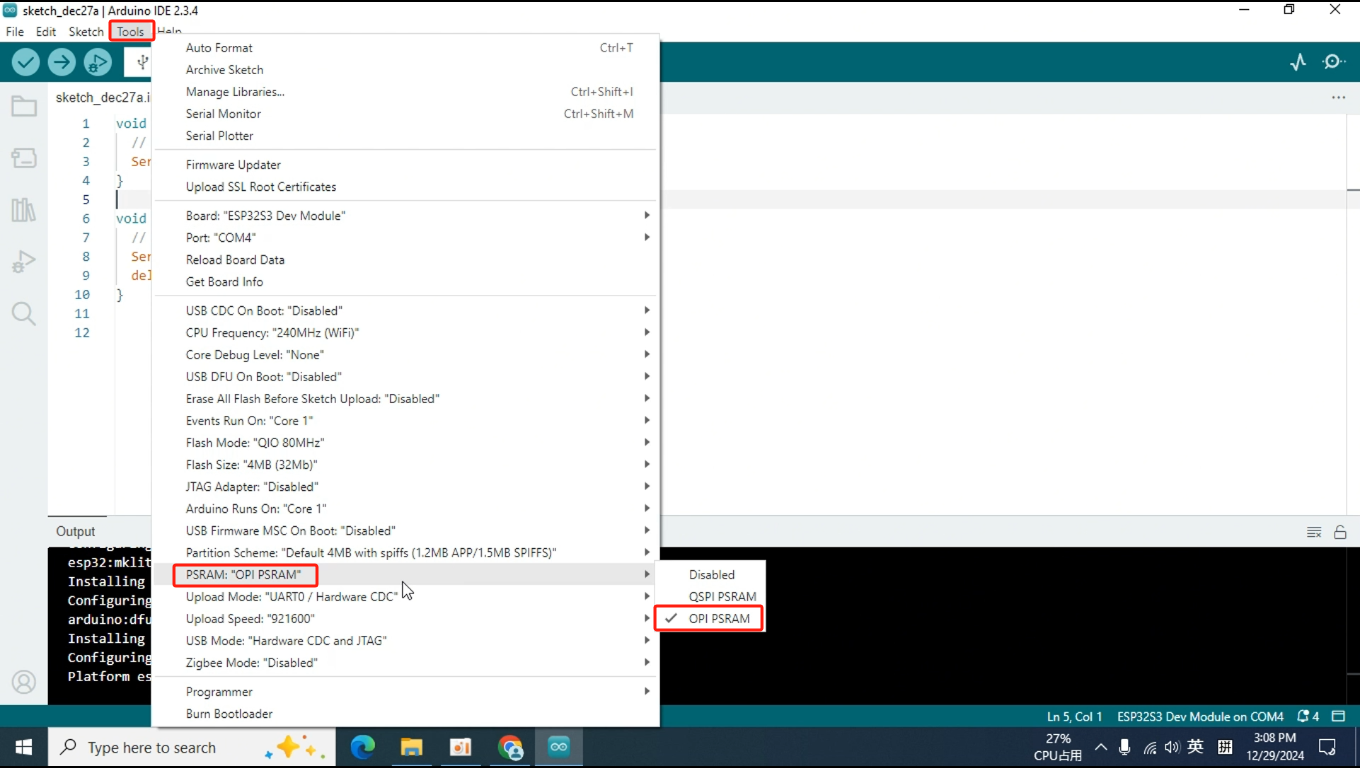The height and width of the screenshot is (768, 1360).
Task: Launch Microsoft Edge from the taskbar
Action: (362, 747)
